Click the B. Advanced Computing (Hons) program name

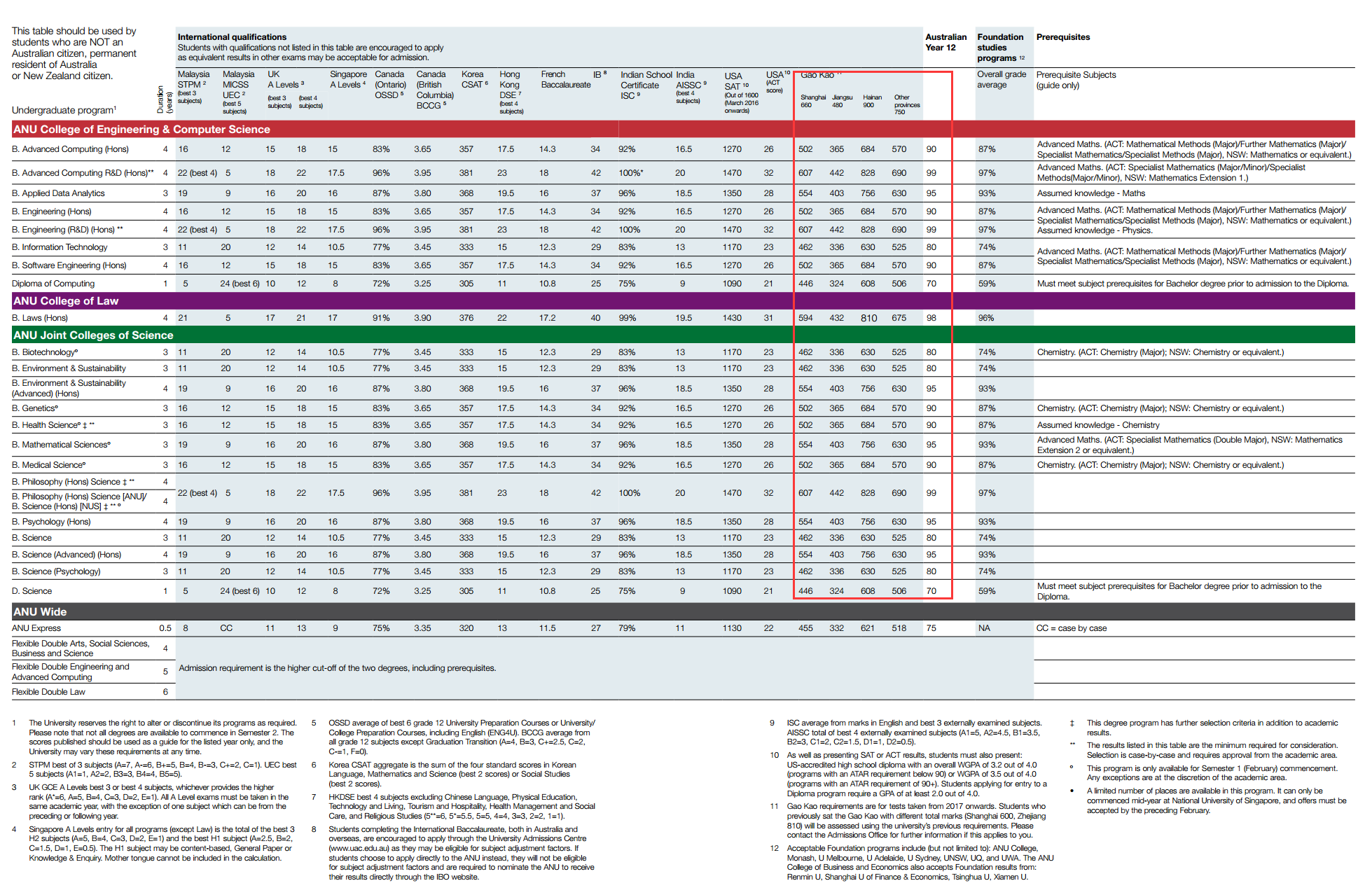(70, 149)
